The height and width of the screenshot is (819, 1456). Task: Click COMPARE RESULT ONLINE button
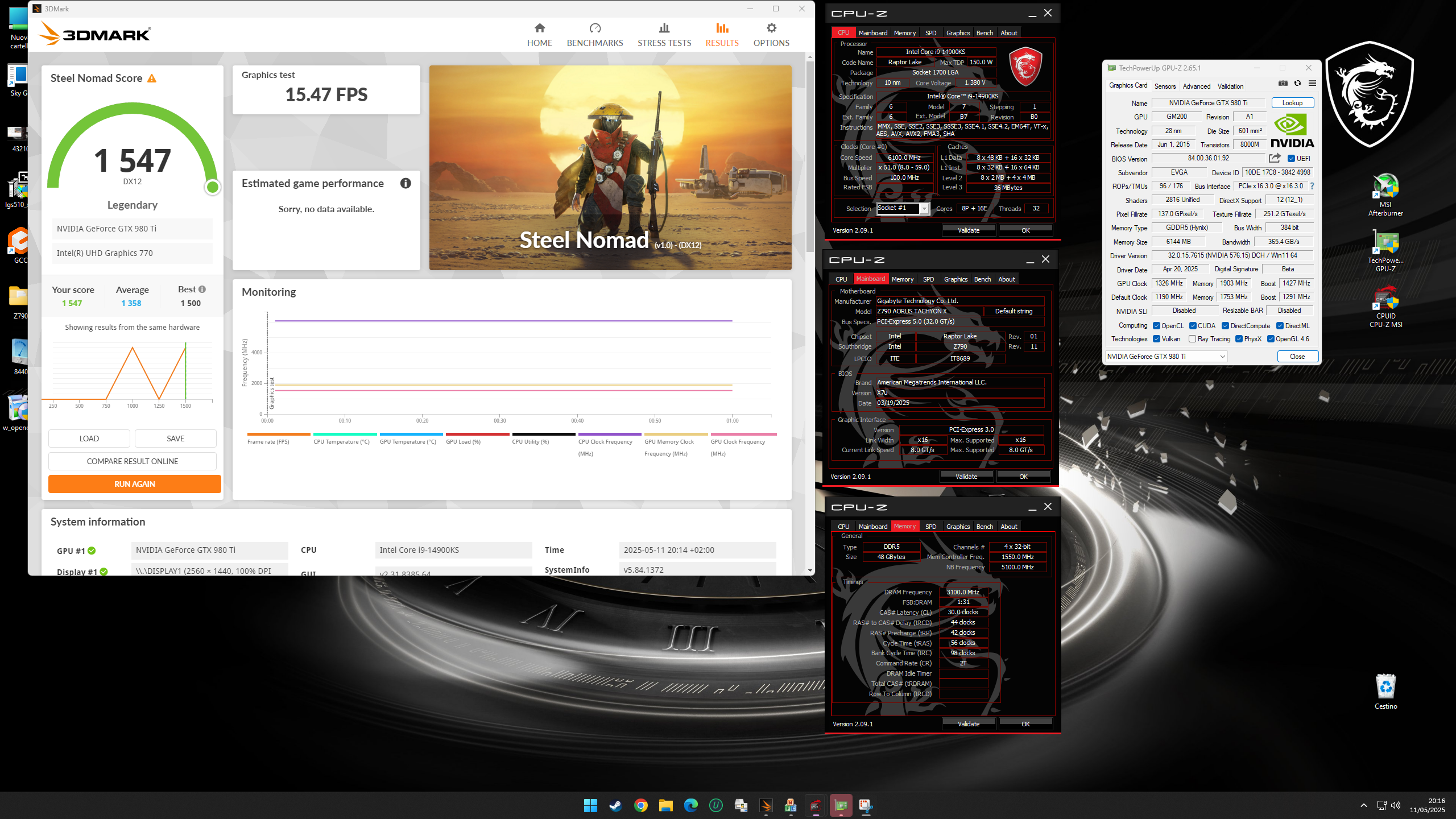click(x=133, y=461)
